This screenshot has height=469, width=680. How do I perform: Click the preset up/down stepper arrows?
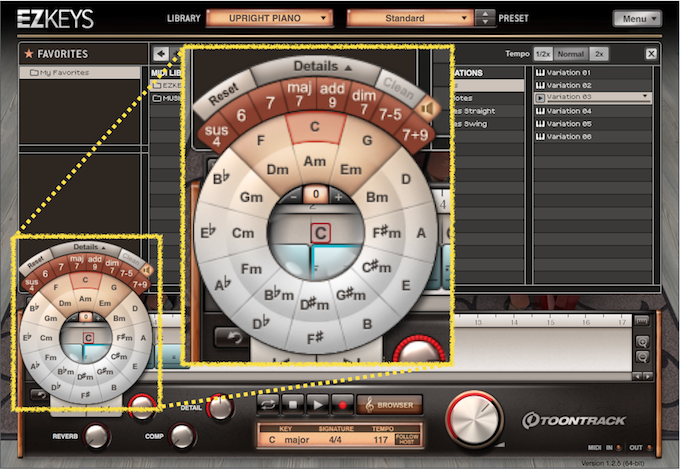485,18
